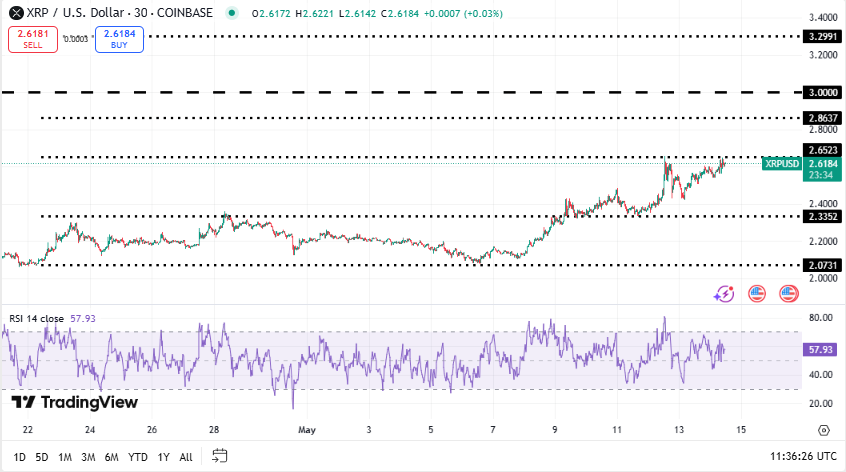Select the 3M time range
This screenshot has height=472, width=846.
coord(88,457)
